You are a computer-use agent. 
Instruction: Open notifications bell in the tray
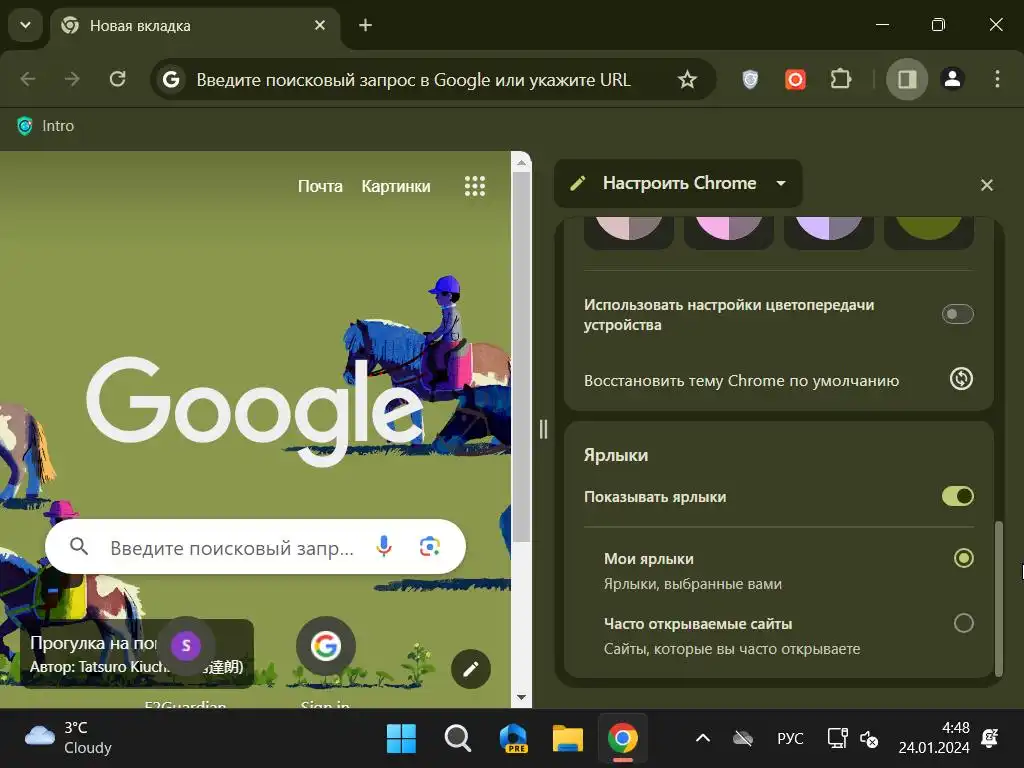pyautogui.click(x=990, y=738)
